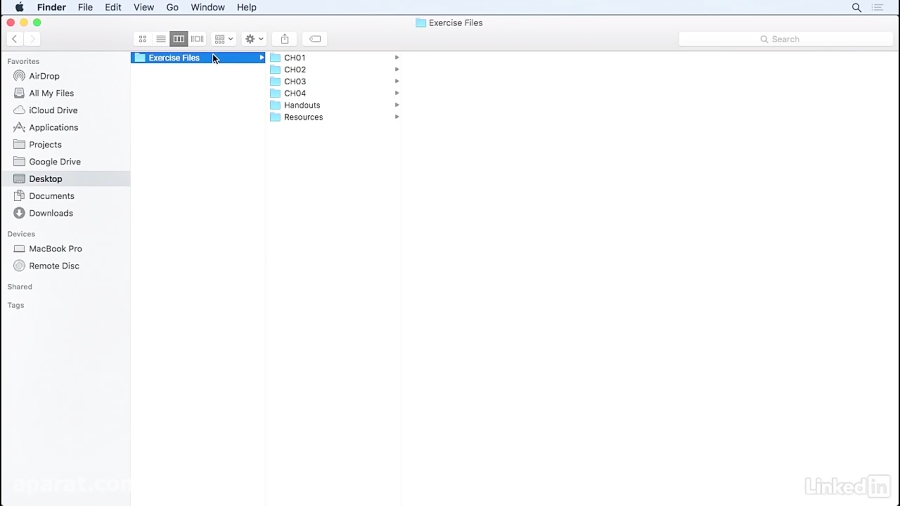
Task: Select column view toggle
Action: coord(179,39)
